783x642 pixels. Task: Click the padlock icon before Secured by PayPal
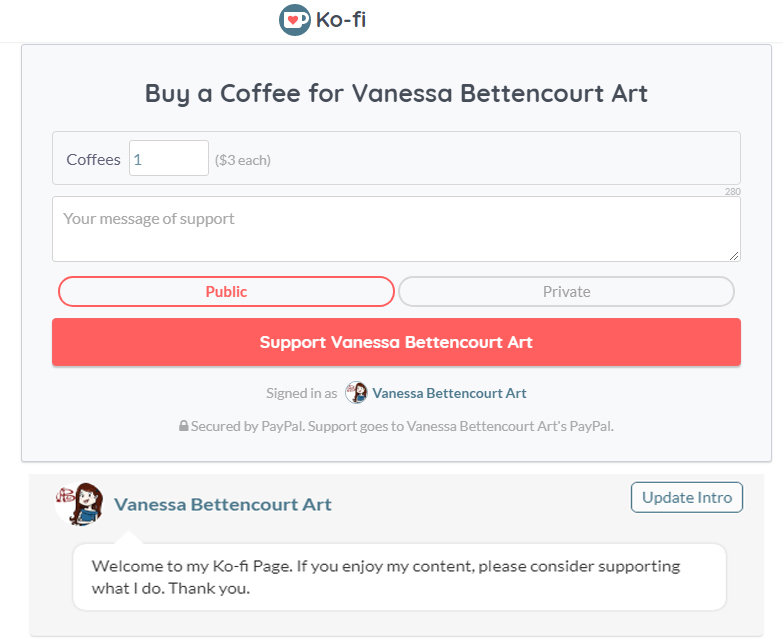pyautogui.click(x=184, y=425)
